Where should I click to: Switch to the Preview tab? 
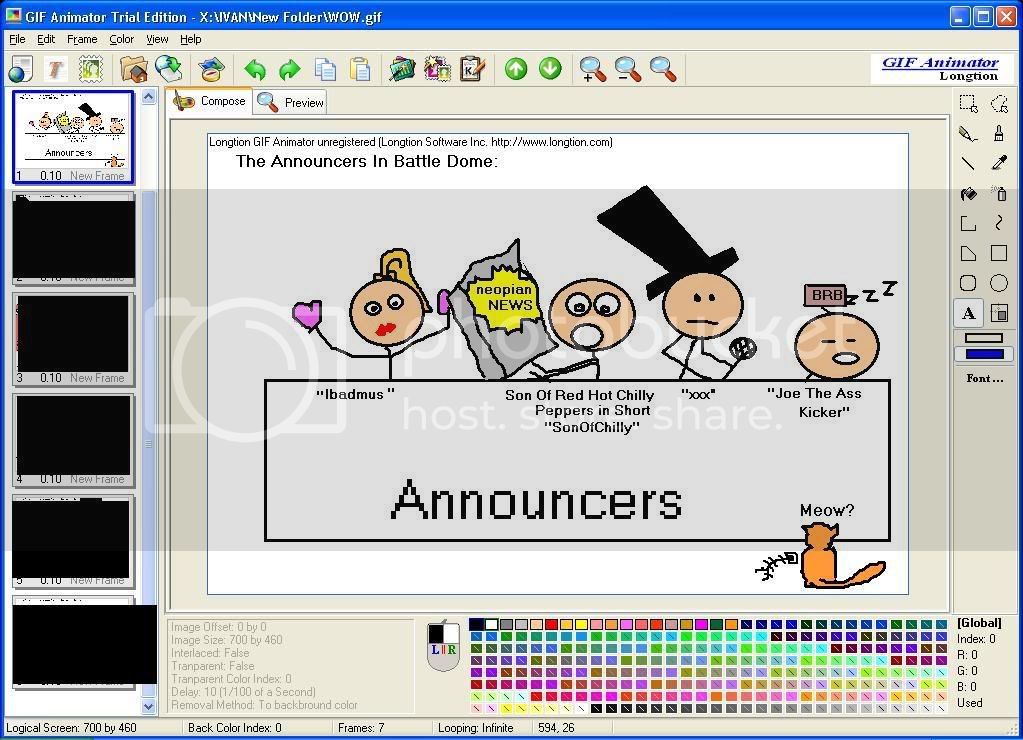[x=292, y=102]
